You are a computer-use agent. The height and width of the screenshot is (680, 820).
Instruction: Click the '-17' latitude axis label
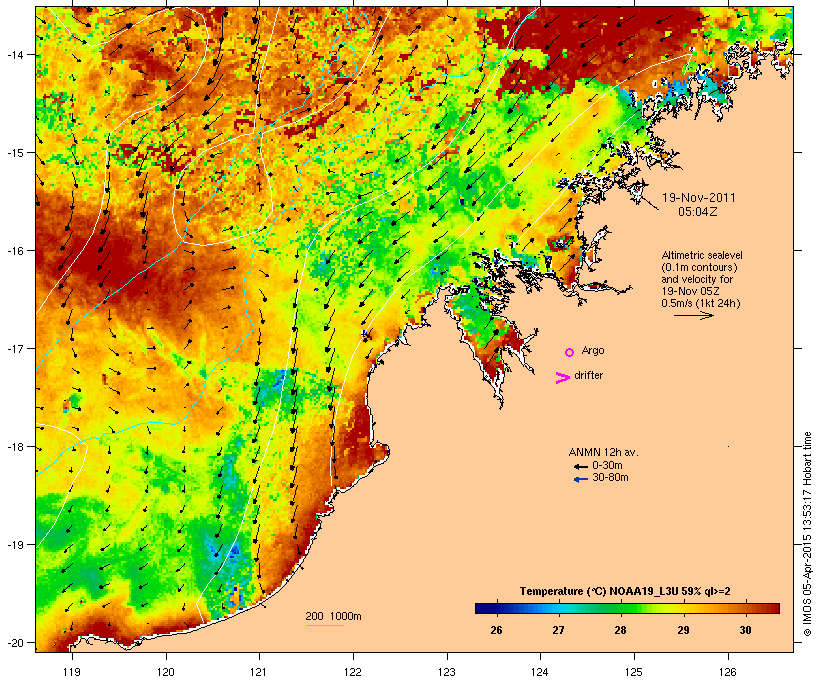coord(14,349)
